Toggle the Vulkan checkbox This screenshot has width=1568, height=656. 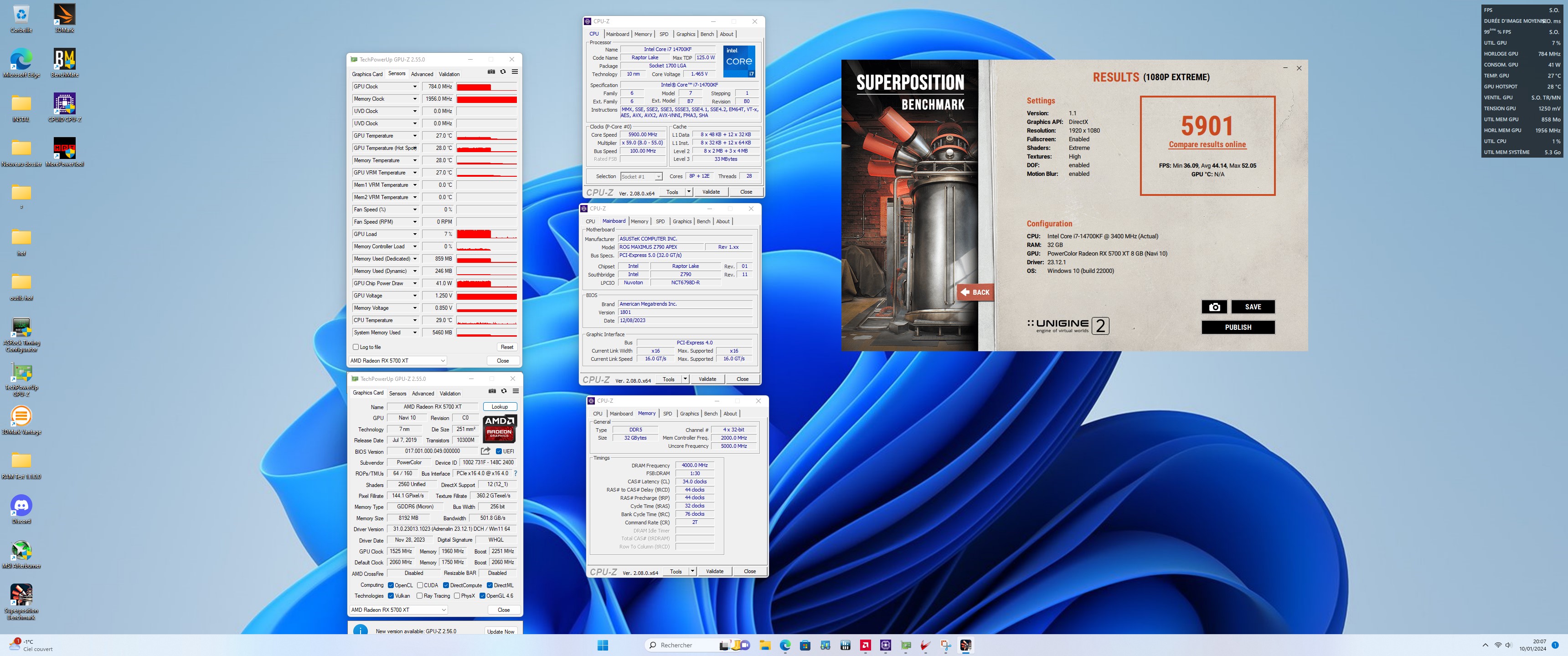[391, 596]
